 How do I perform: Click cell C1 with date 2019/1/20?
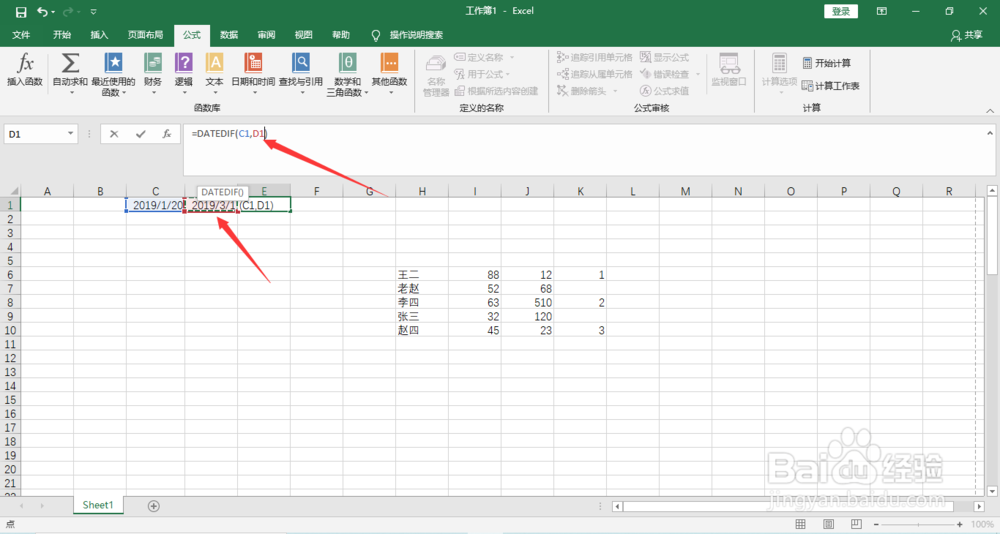(x=156, y=205)
